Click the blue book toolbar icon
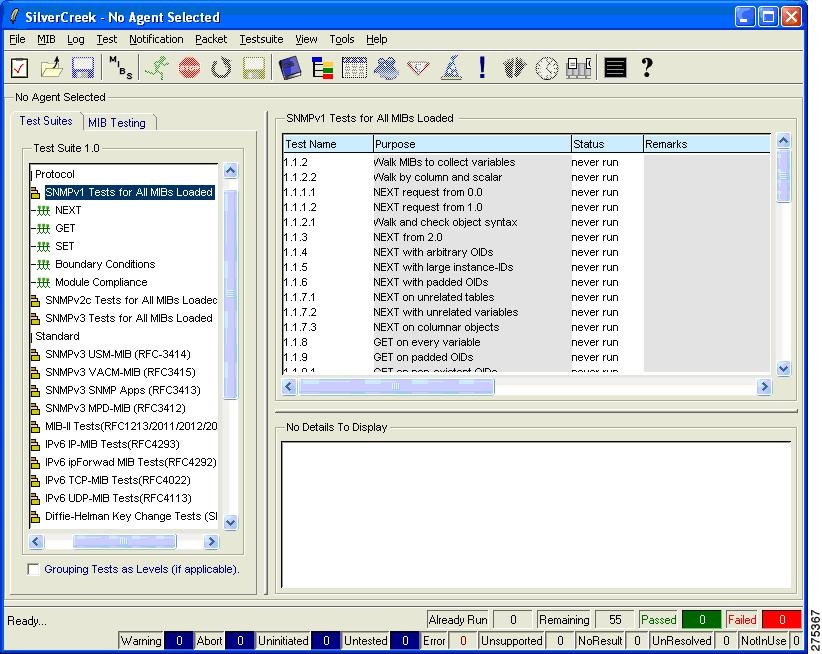 click(x=290, y=68)
